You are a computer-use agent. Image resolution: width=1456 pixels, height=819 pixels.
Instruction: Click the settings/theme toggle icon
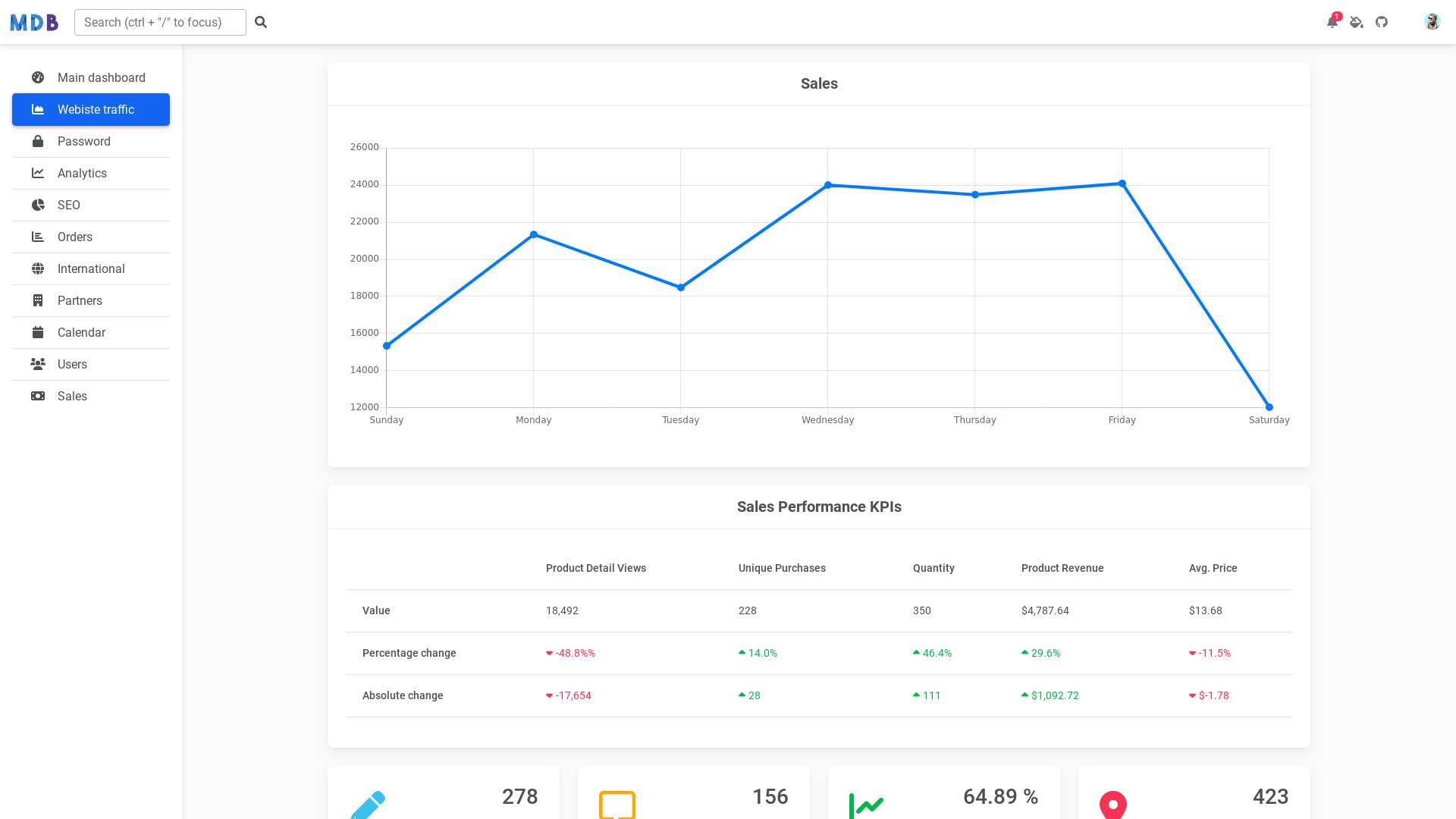click(1357, 22)
